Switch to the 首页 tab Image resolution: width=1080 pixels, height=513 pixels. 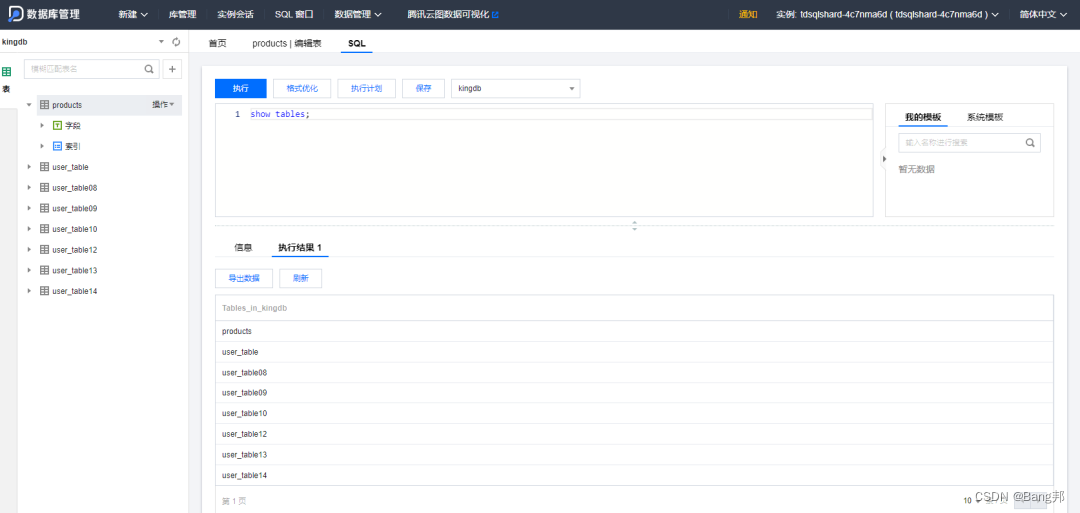218,43
